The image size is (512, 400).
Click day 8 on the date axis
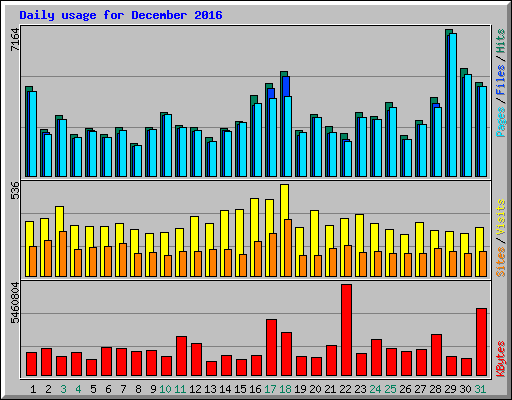coord(138,389)
